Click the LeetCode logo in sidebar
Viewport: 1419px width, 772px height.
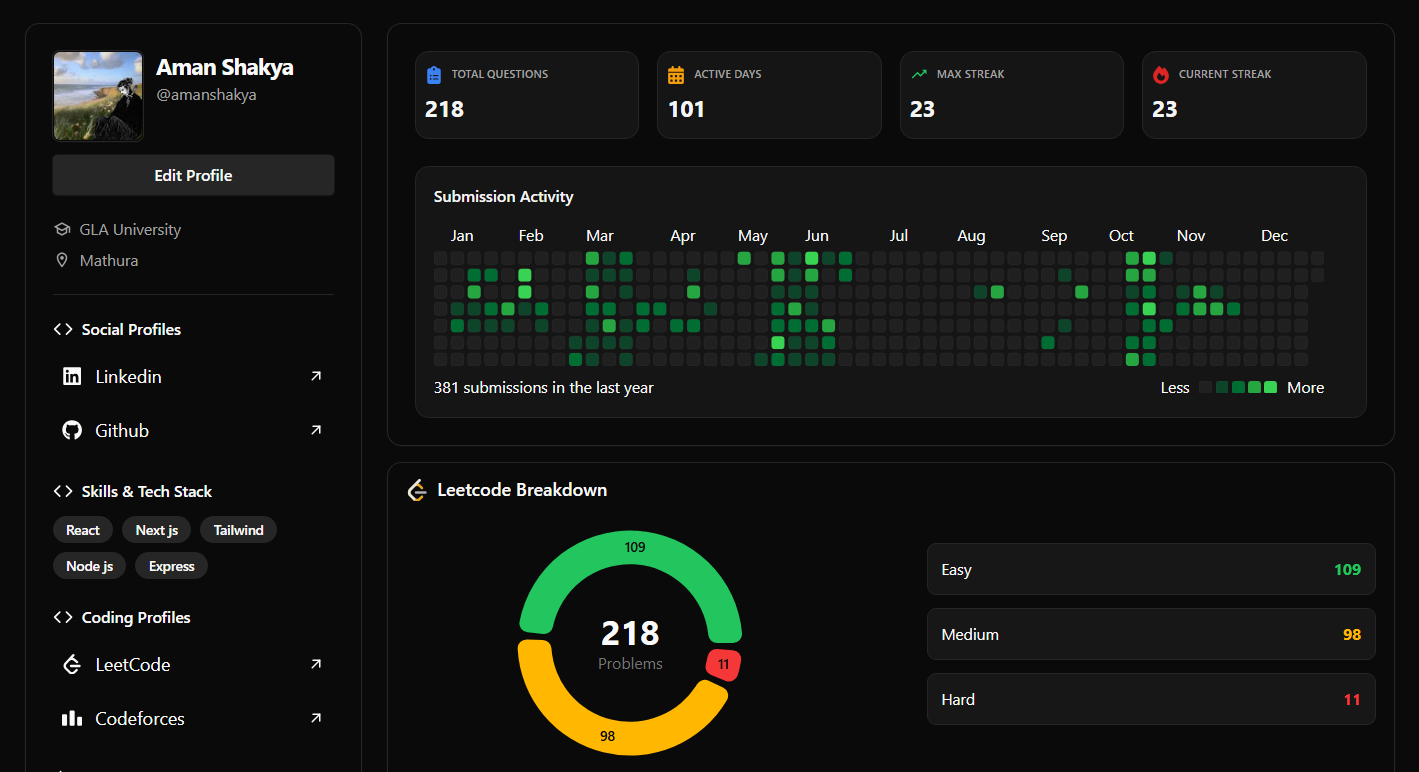[x=72, y=665]
